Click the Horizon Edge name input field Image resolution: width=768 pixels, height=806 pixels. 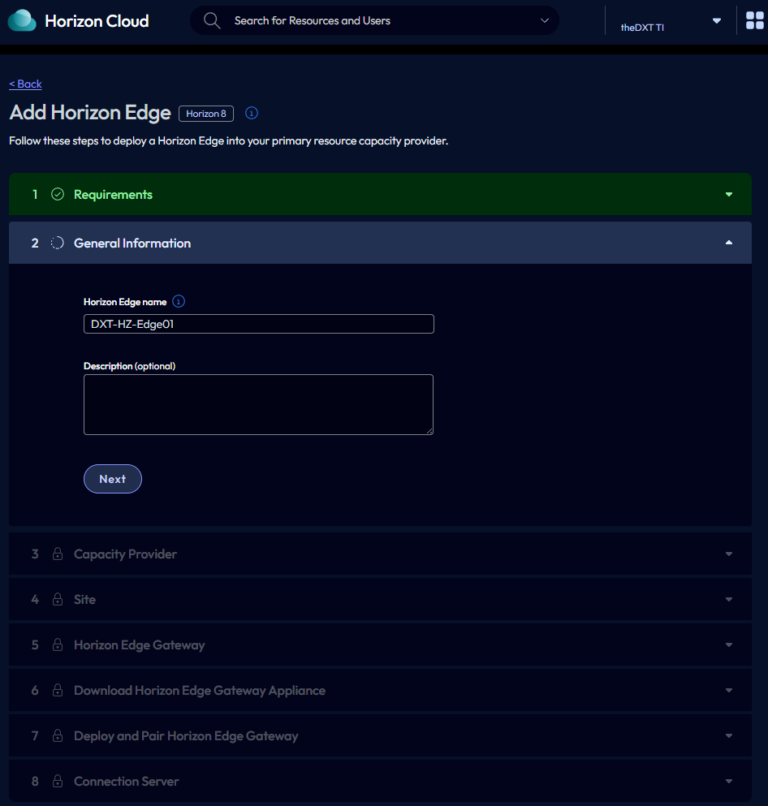pyautogui.click(x=259, y=324)
